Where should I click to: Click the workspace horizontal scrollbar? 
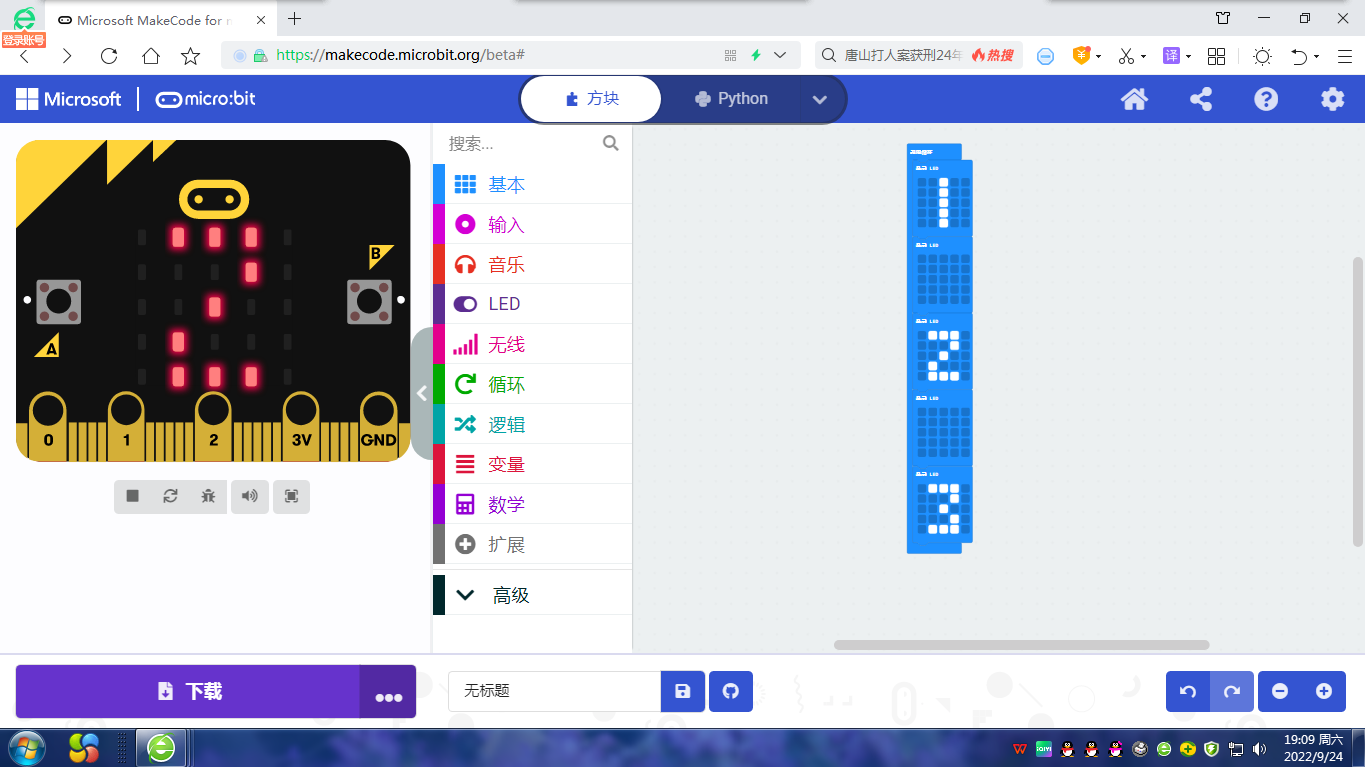point(1021,645)
